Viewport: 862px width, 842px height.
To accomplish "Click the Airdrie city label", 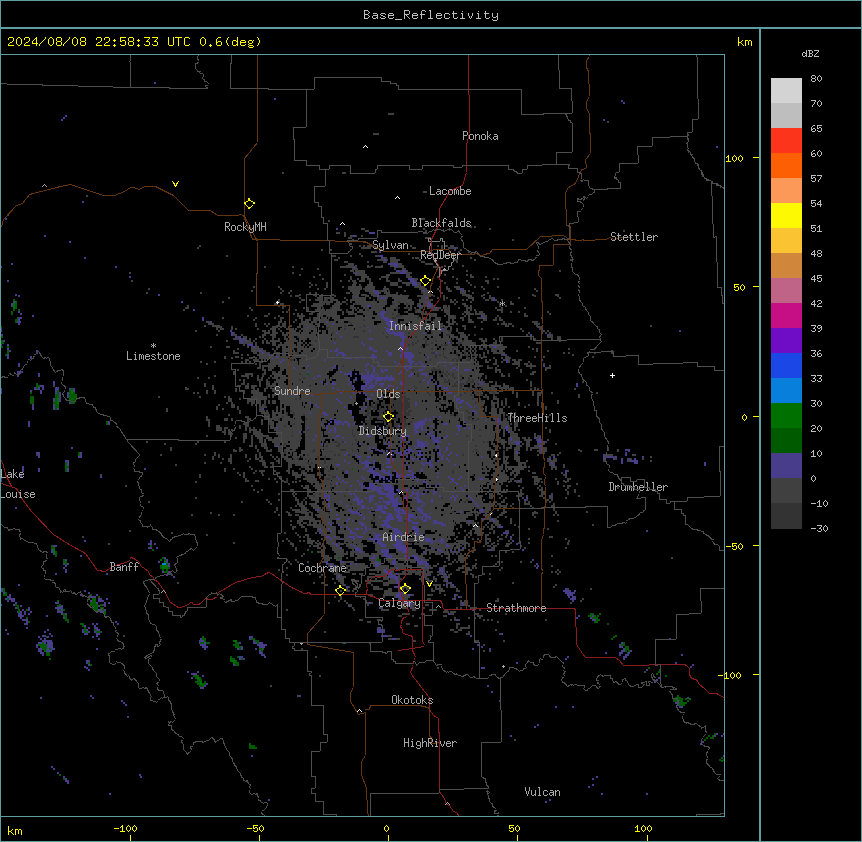I will (x=403, y=537).
